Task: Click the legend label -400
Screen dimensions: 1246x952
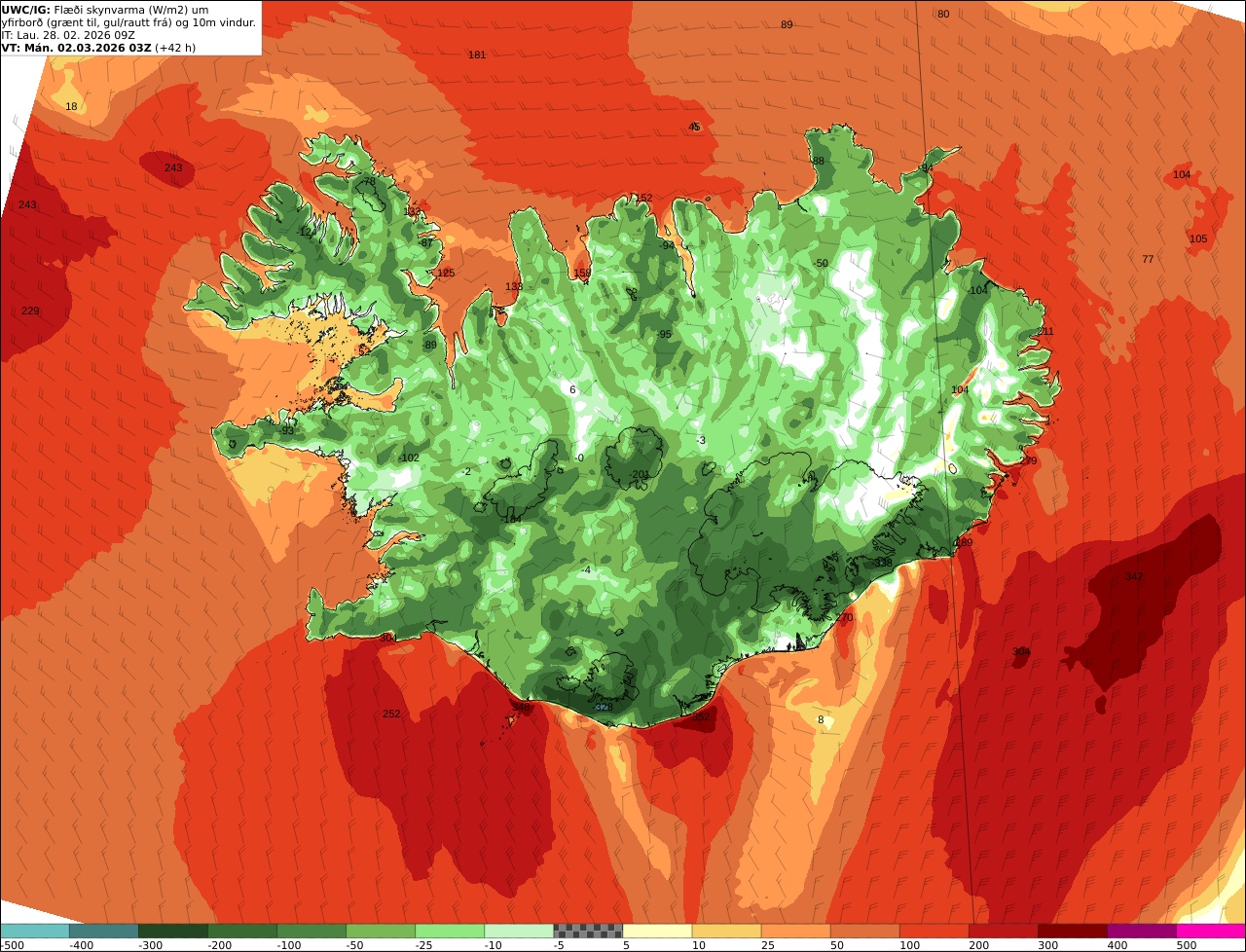Action: coord(80,945)
